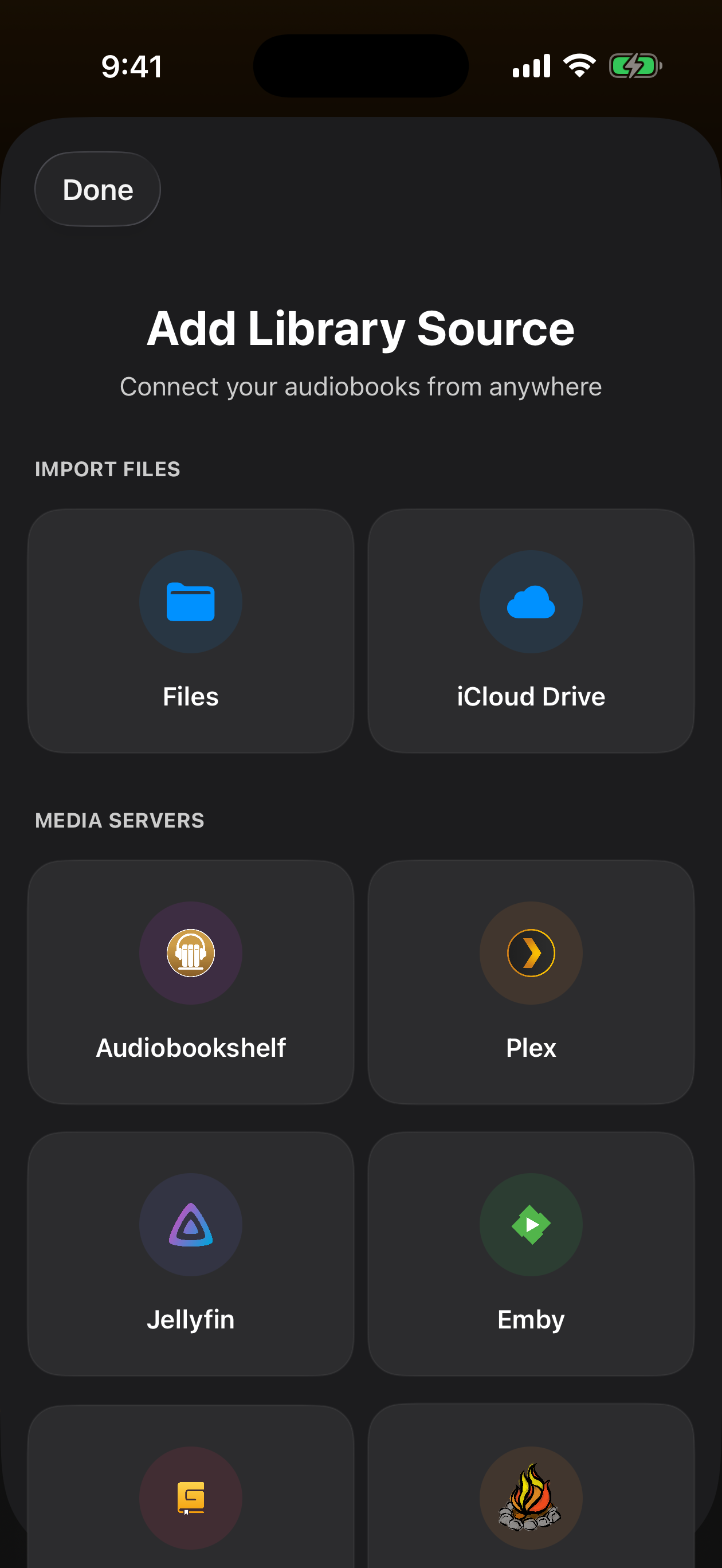Pick the Jellyfin triangle icon
The image size is (722, 1568).
tap(191, 1225)
